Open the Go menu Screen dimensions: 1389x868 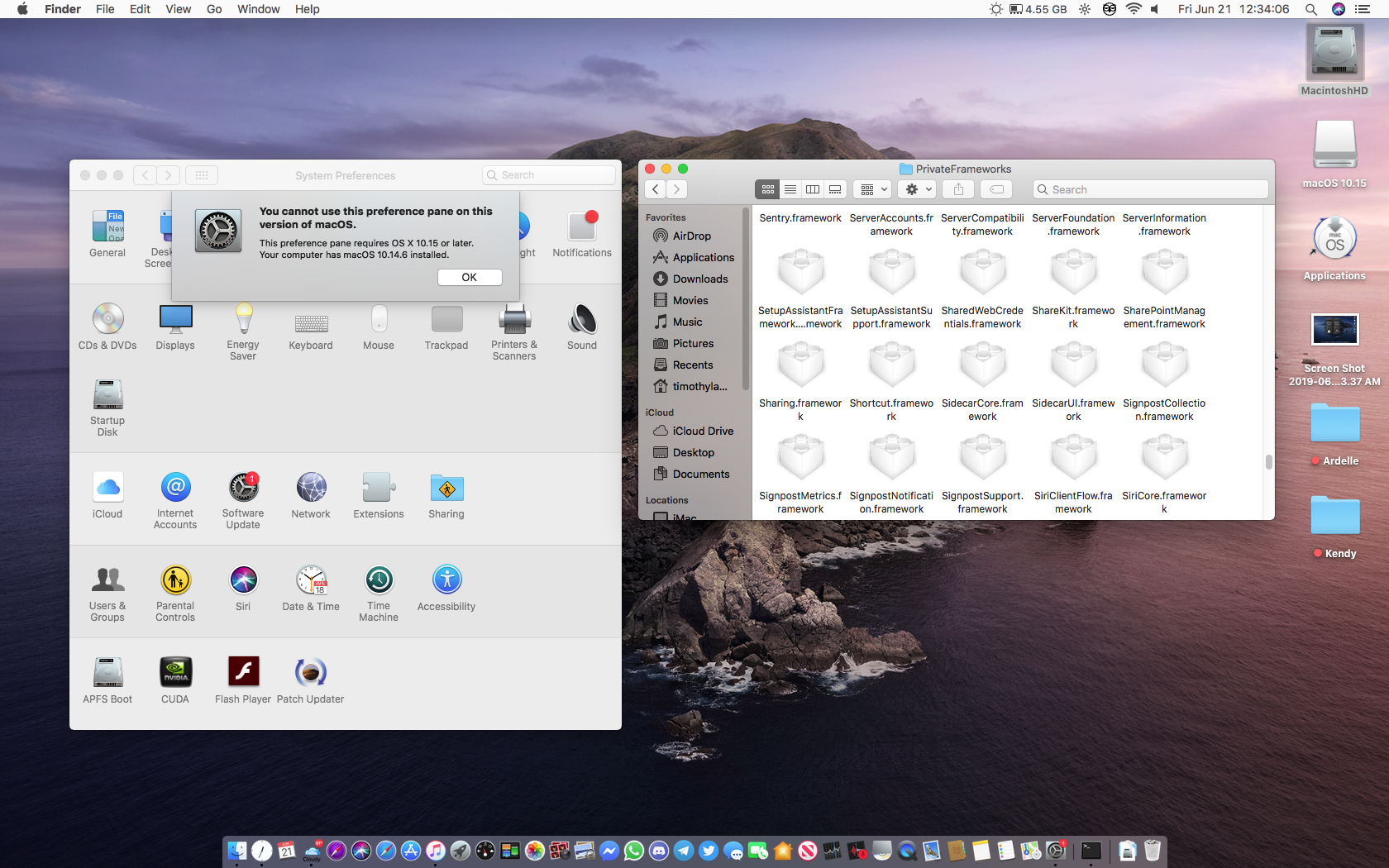(x=214, y=9)
